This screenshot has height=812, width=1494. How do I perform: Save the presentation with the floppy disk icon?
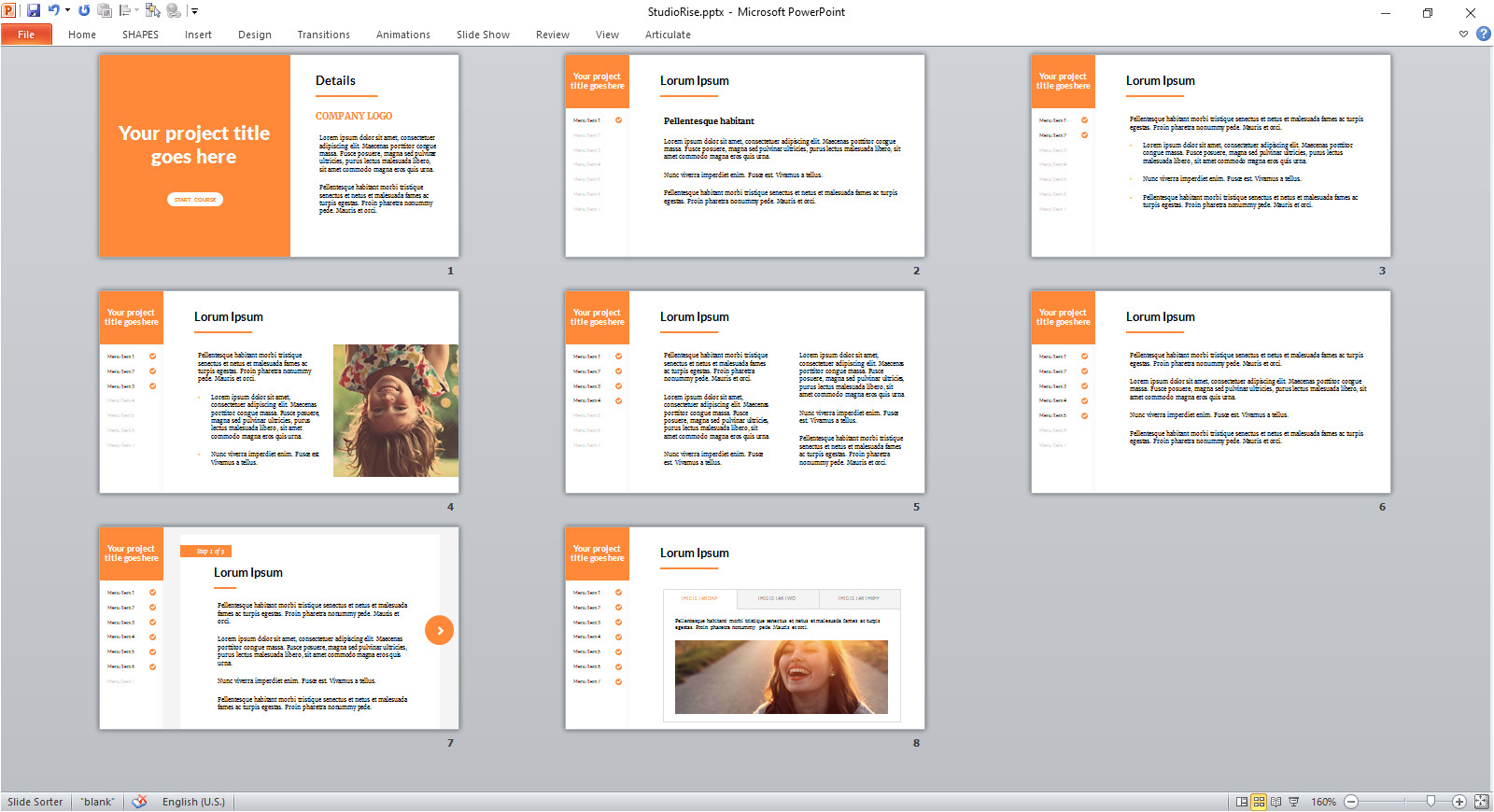point(34,10)
